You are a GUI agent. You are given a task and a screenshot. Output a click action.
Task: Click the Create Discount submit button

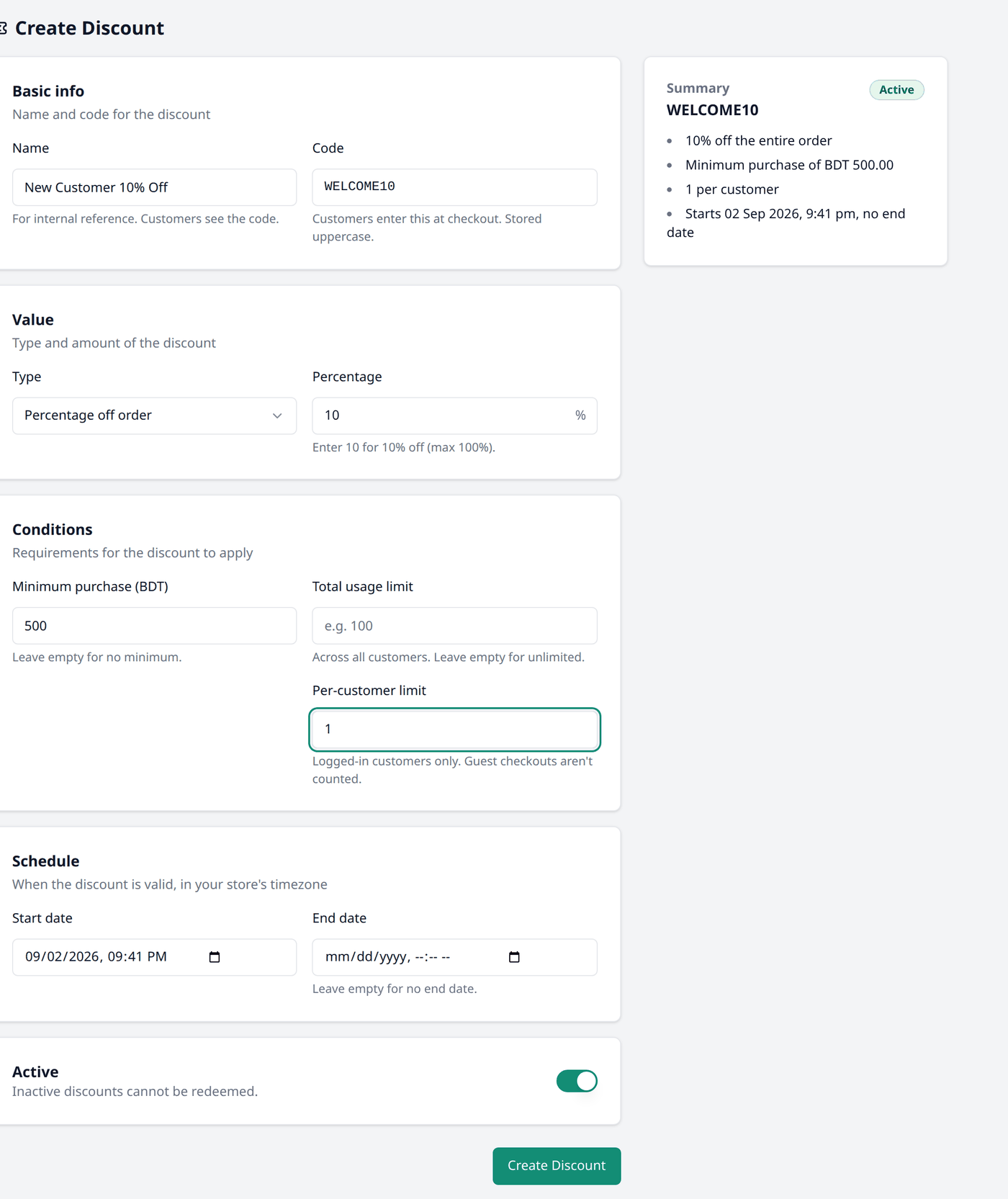(557, 1166)
